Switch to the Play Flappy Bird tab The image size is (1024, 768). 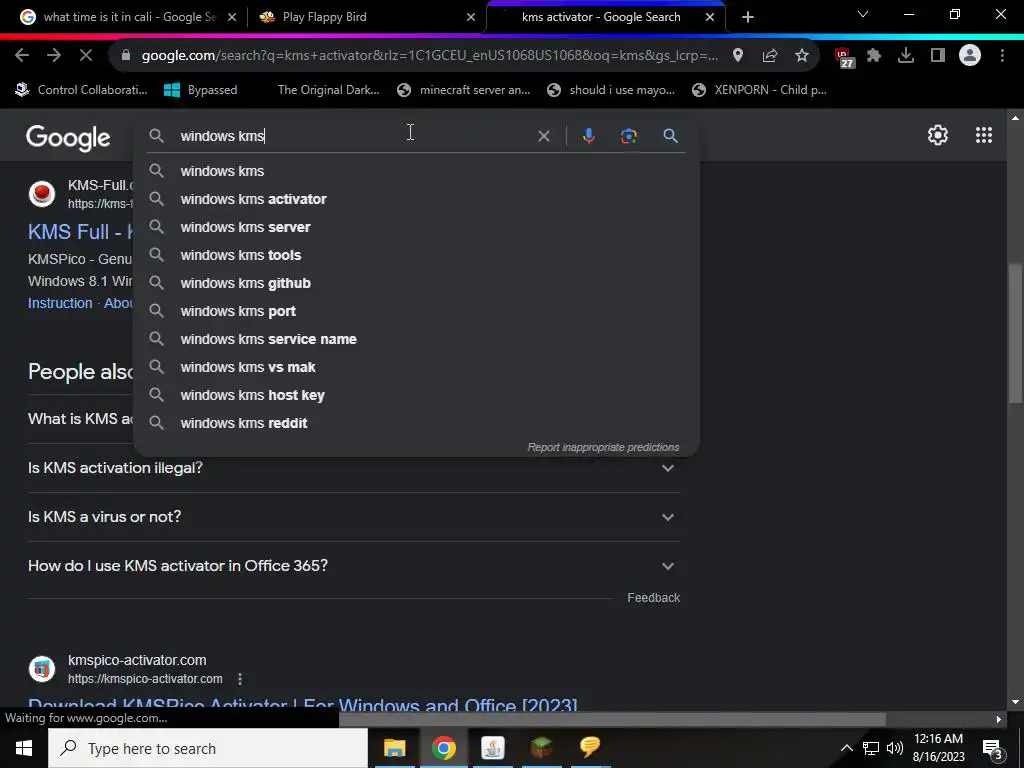pyautogui.click(x=367, y=17)
